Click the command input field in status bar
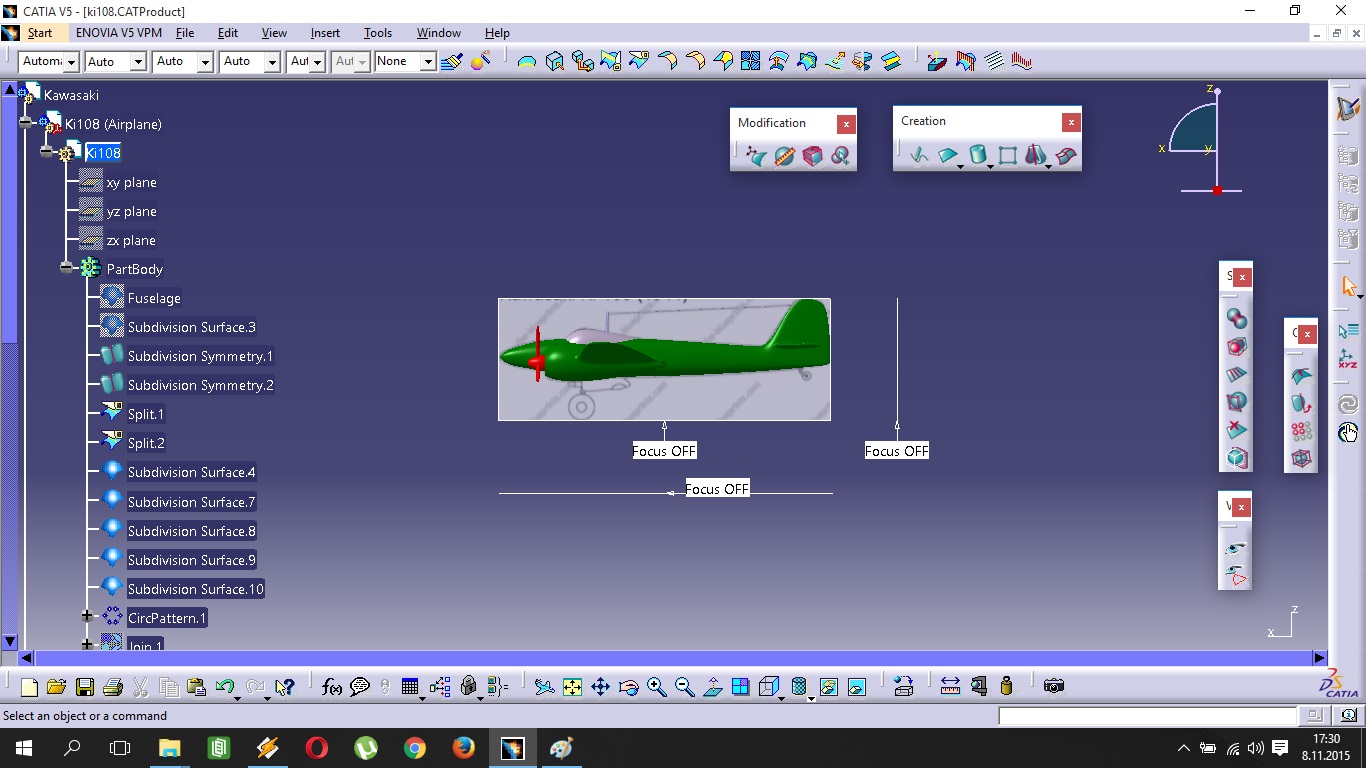Screen dimensions: 1366x768 click(1147, 716)
